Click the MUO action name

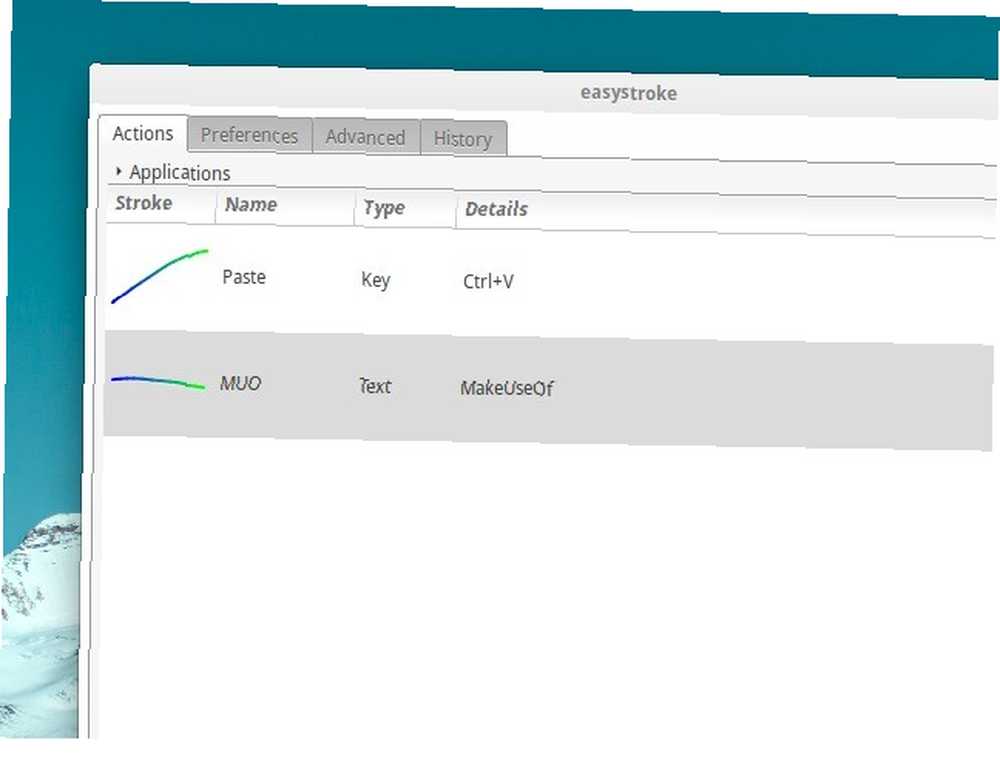pos(240,383)
